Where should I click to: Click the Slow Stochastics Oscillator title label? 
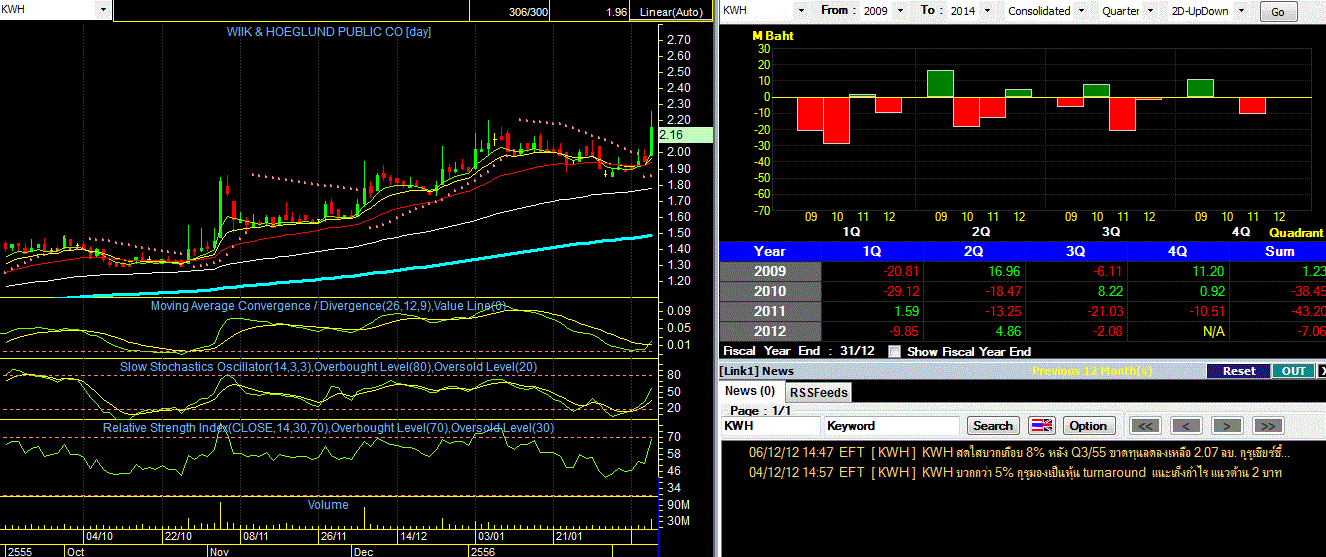point(329,367)
